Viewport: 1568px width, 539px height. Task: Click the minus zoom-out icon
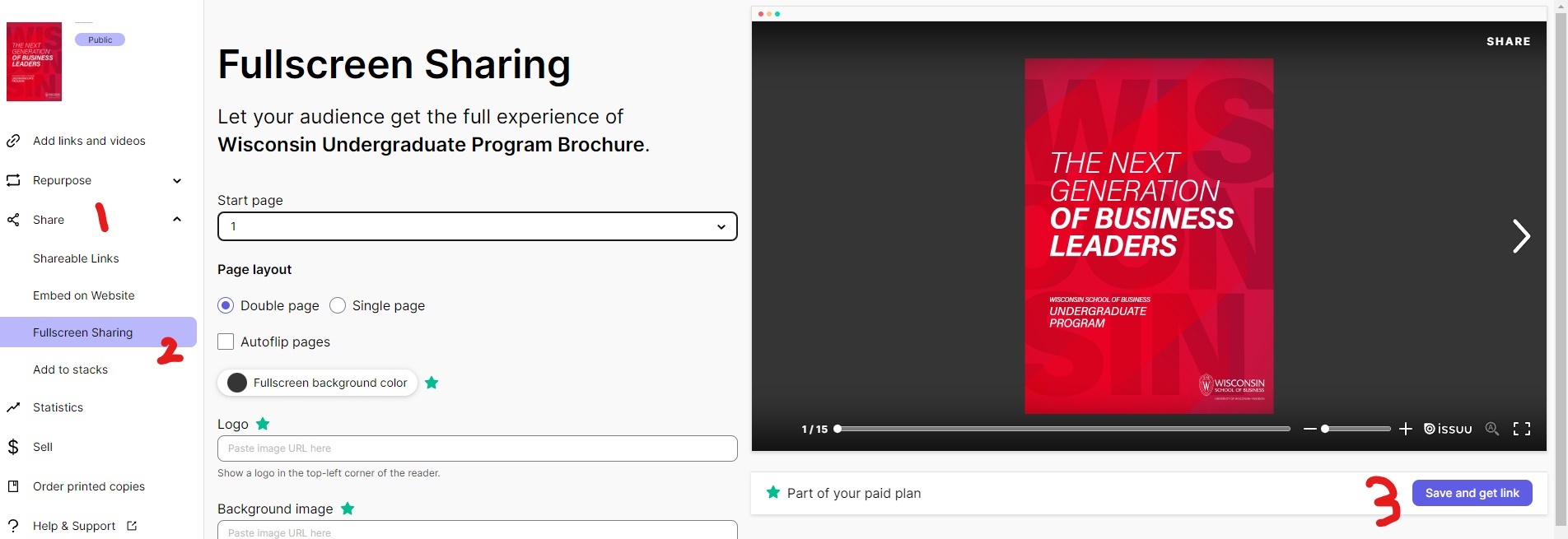pyautogui.click(x=1309, y=429)
